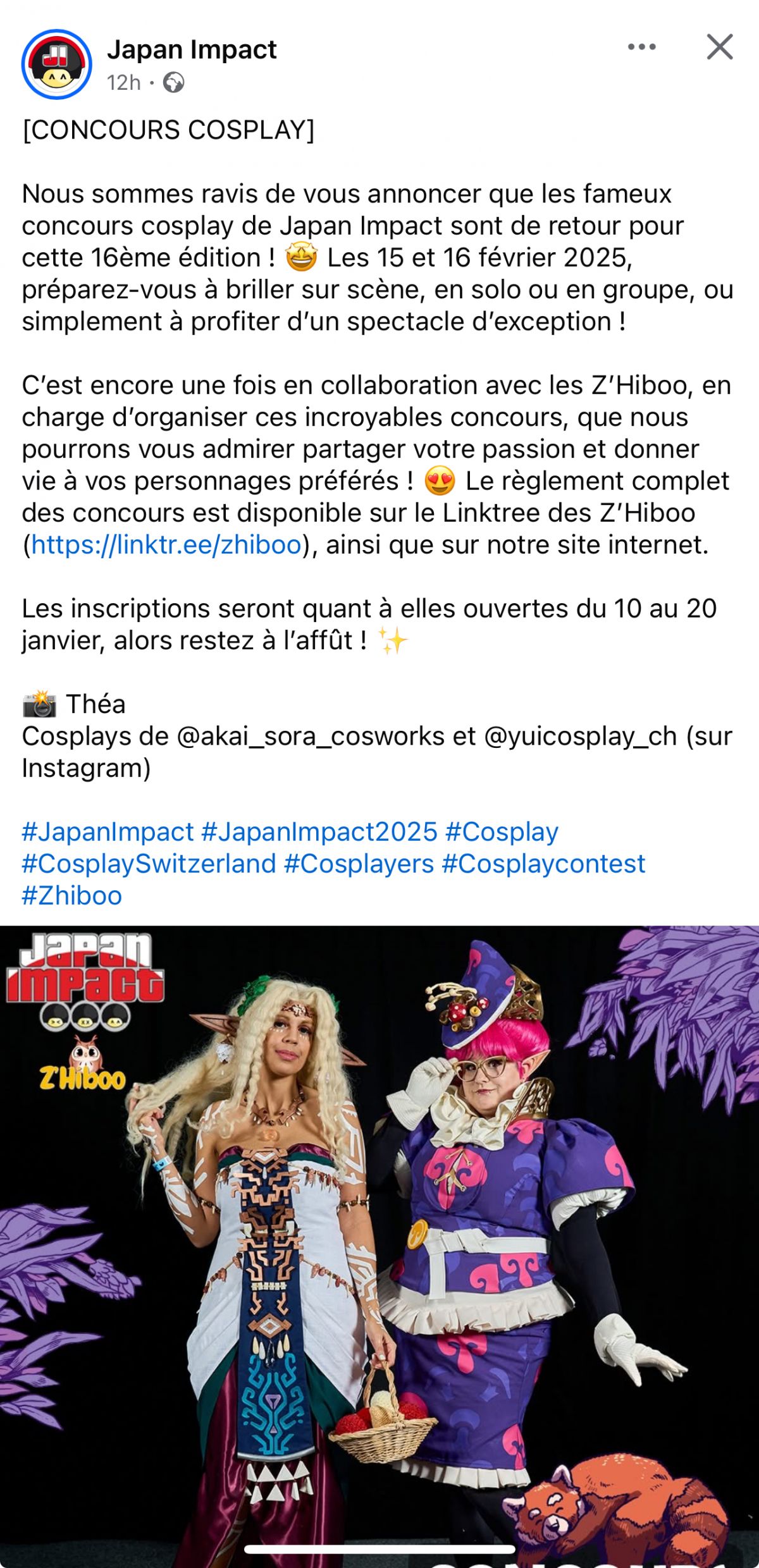Click the globe public-visibility icon
Viewport: 759px width, 1568px height.
(x=173, y=83)
